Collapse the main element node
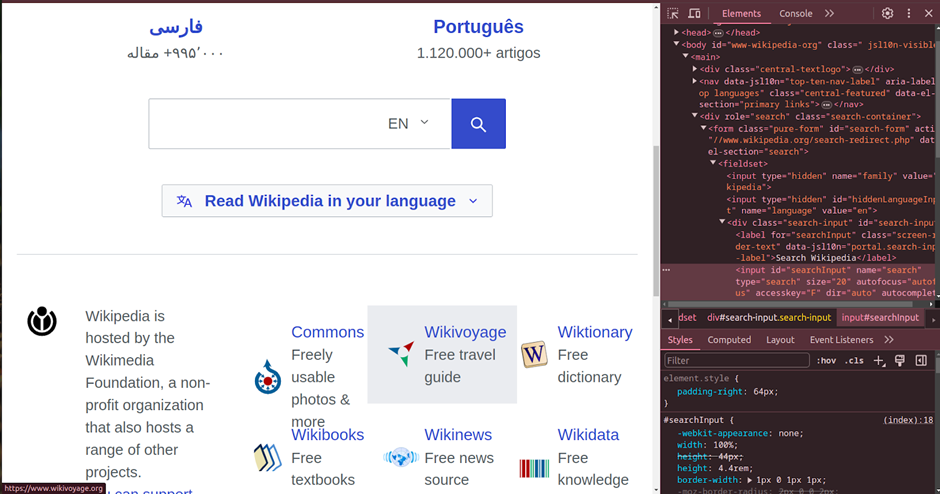940x494 pixels. (x=685, y=56)
